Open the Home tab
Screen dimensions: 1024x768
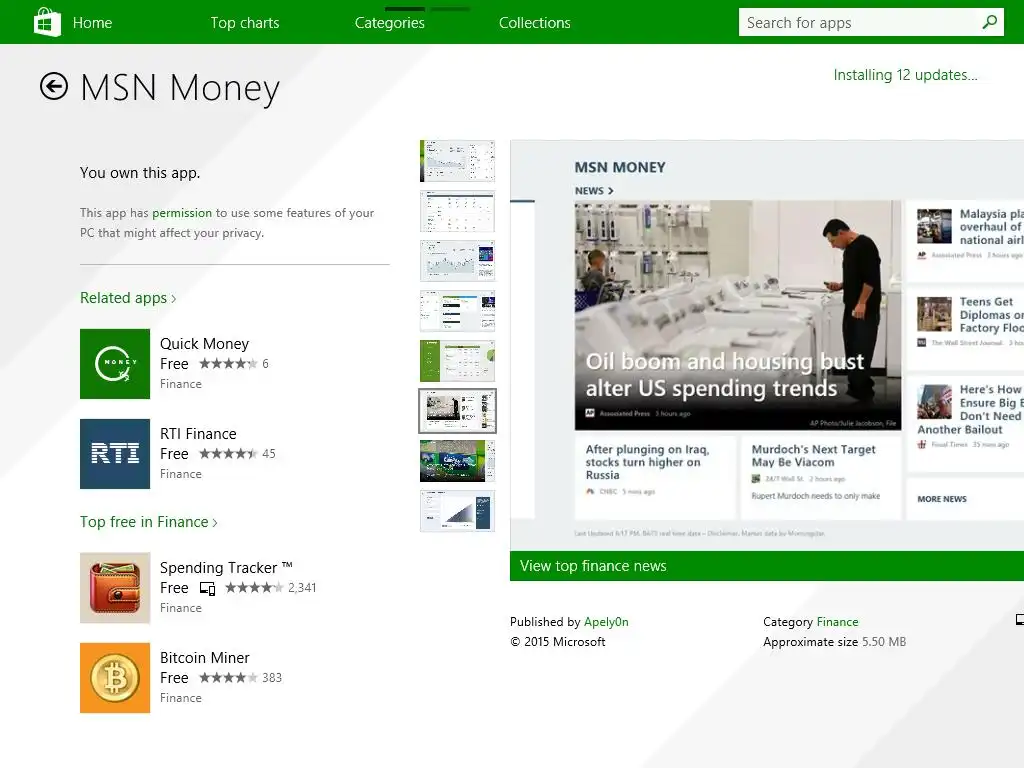[x=92, y=23]
